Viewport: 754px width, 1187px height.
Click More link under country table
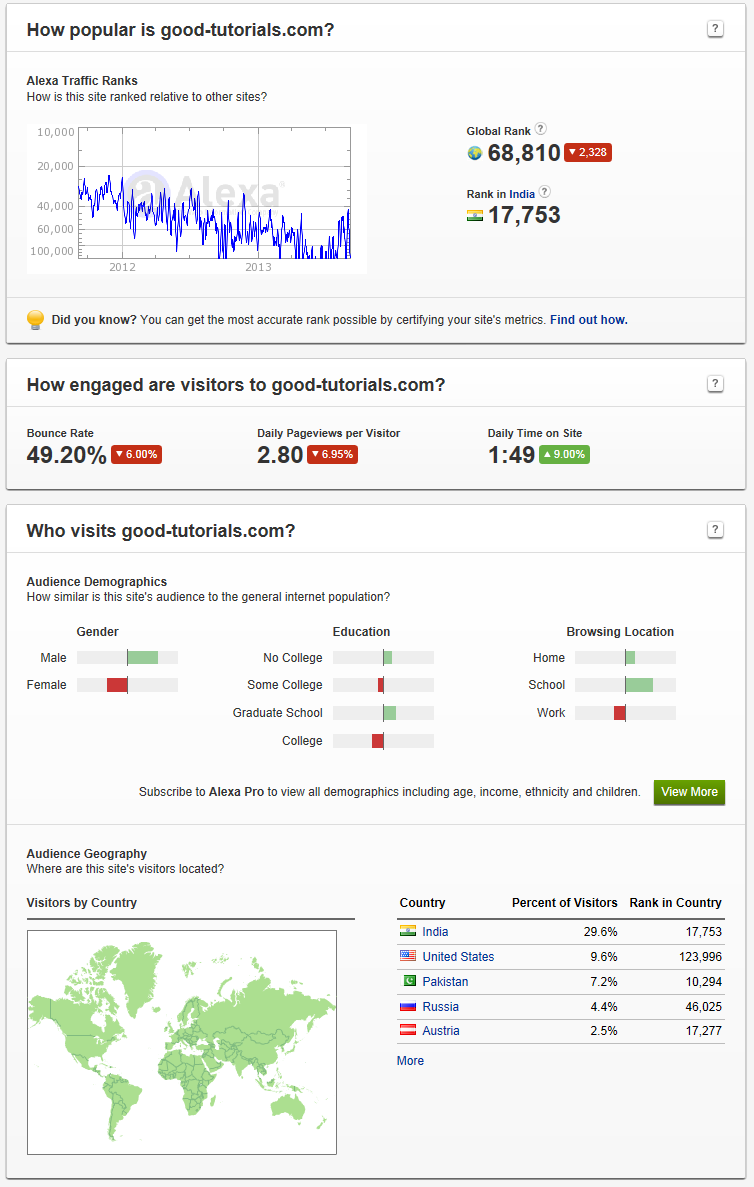(410, 1061)
